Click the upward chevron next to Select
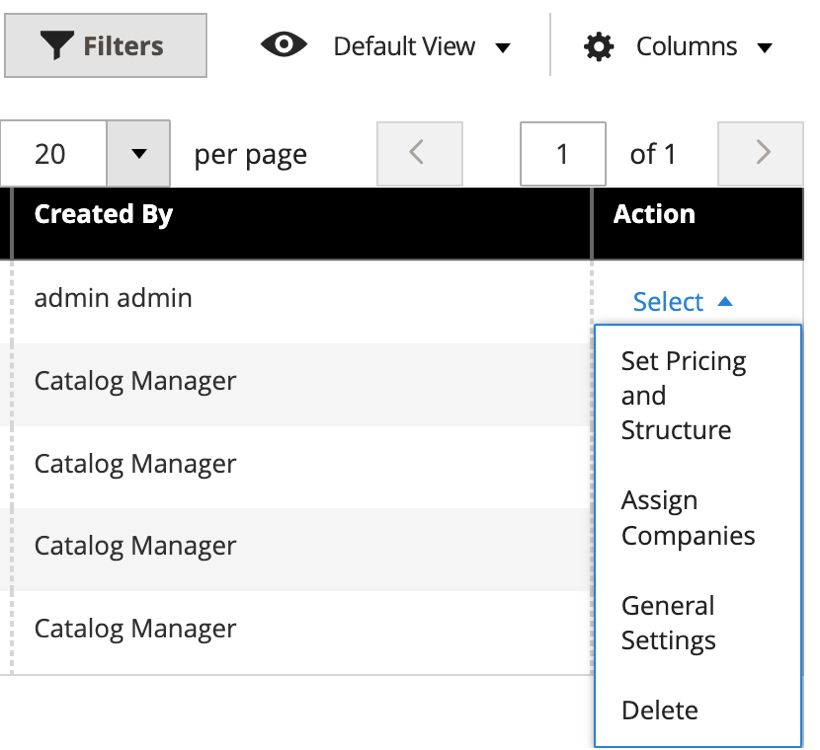This screenshot has width=820, height=750. coord(727,300)
